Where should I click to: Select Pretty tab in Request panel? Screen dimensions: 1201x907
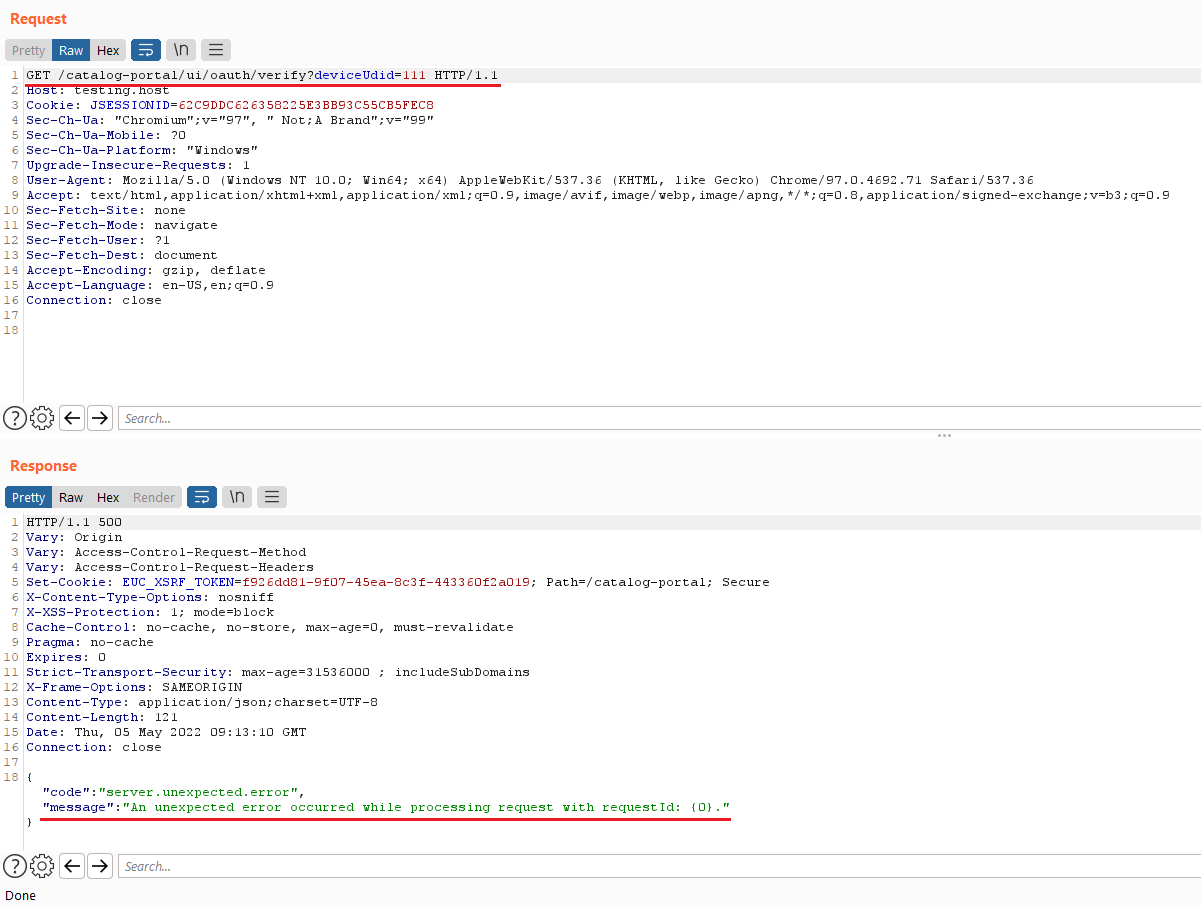coord(28,50)
